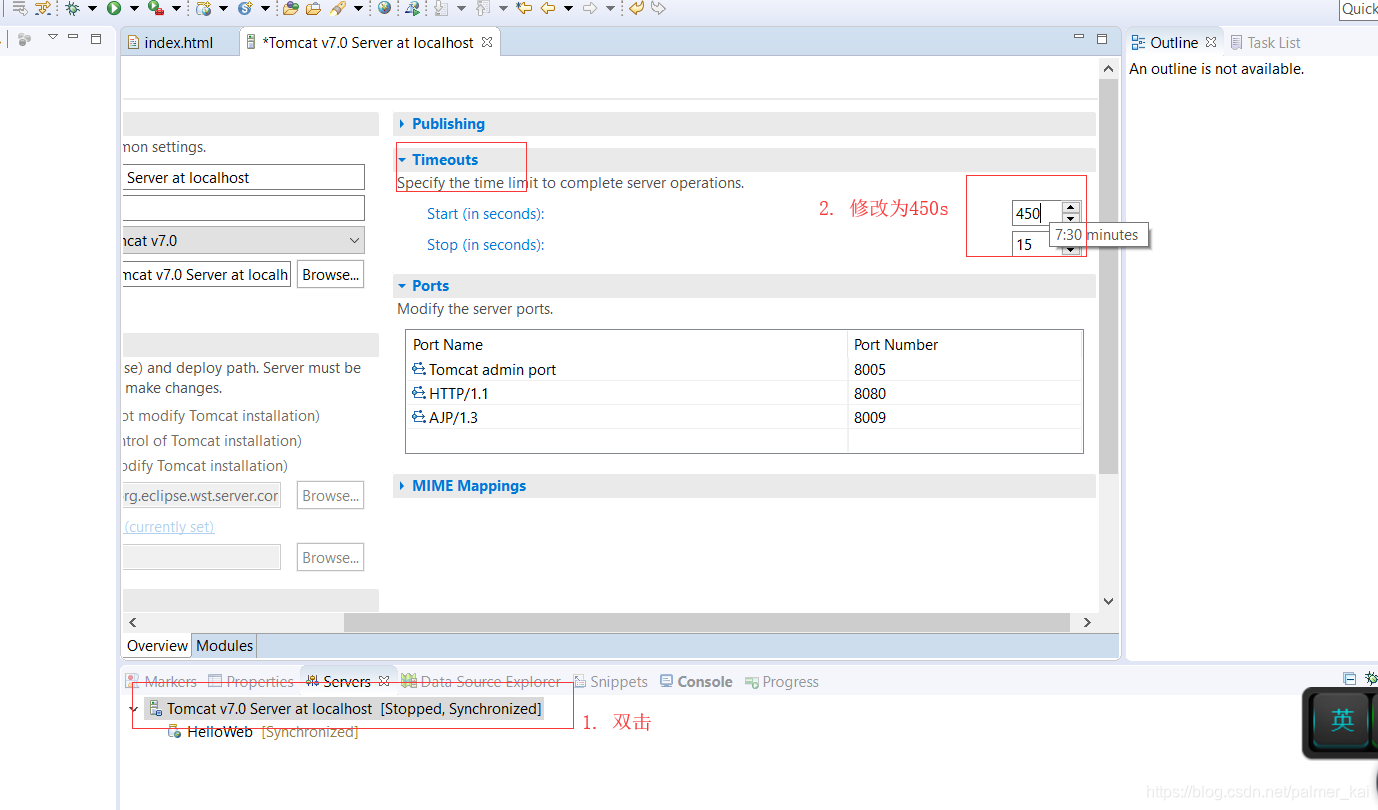Viewport: 1378px width, 810px height.
Task: Click the Debug bug icon in toolbar
Action: click(x=72, y=9)
